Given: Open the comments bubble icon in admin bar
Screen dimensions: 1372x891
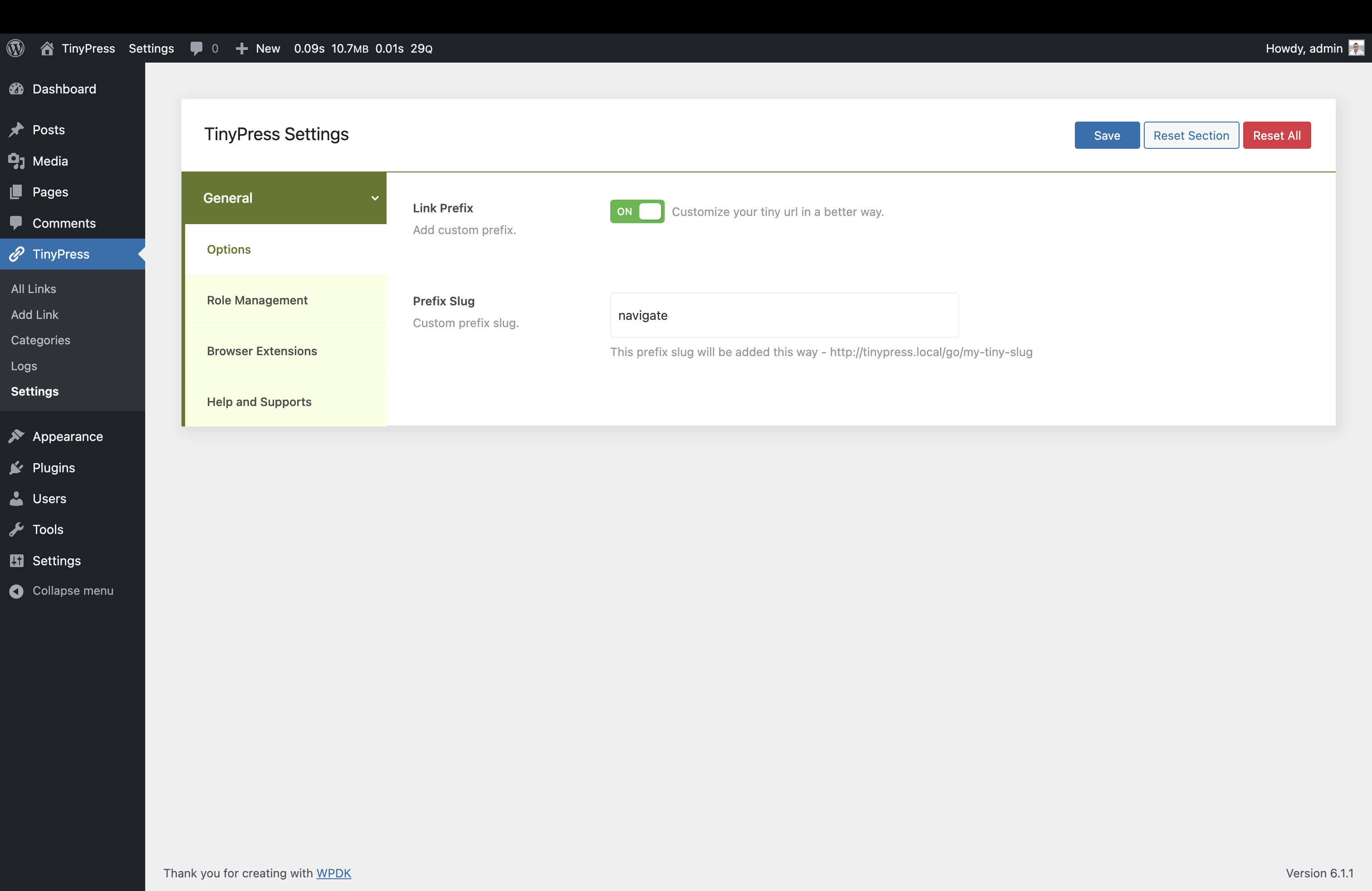Looking at the screenshot, I should pyautogui.click(x=196, y=49).
